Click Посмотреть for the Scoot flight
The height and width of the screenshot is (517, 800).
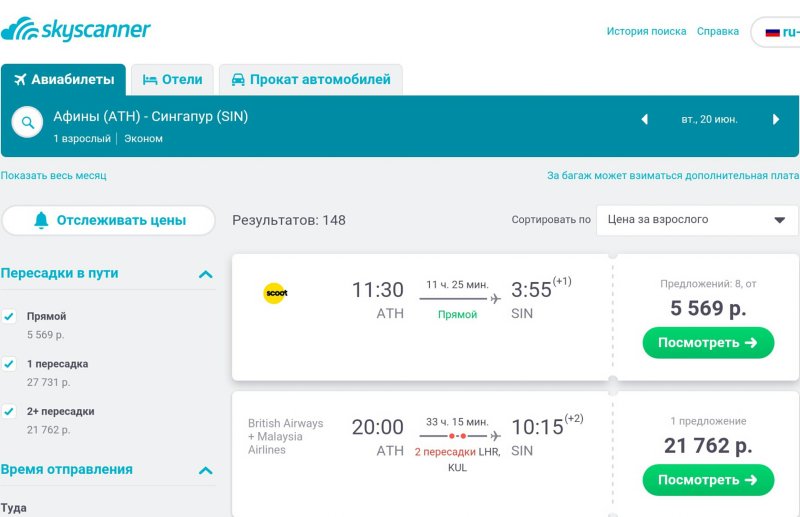pyautogui.click(x=708, y=342)
